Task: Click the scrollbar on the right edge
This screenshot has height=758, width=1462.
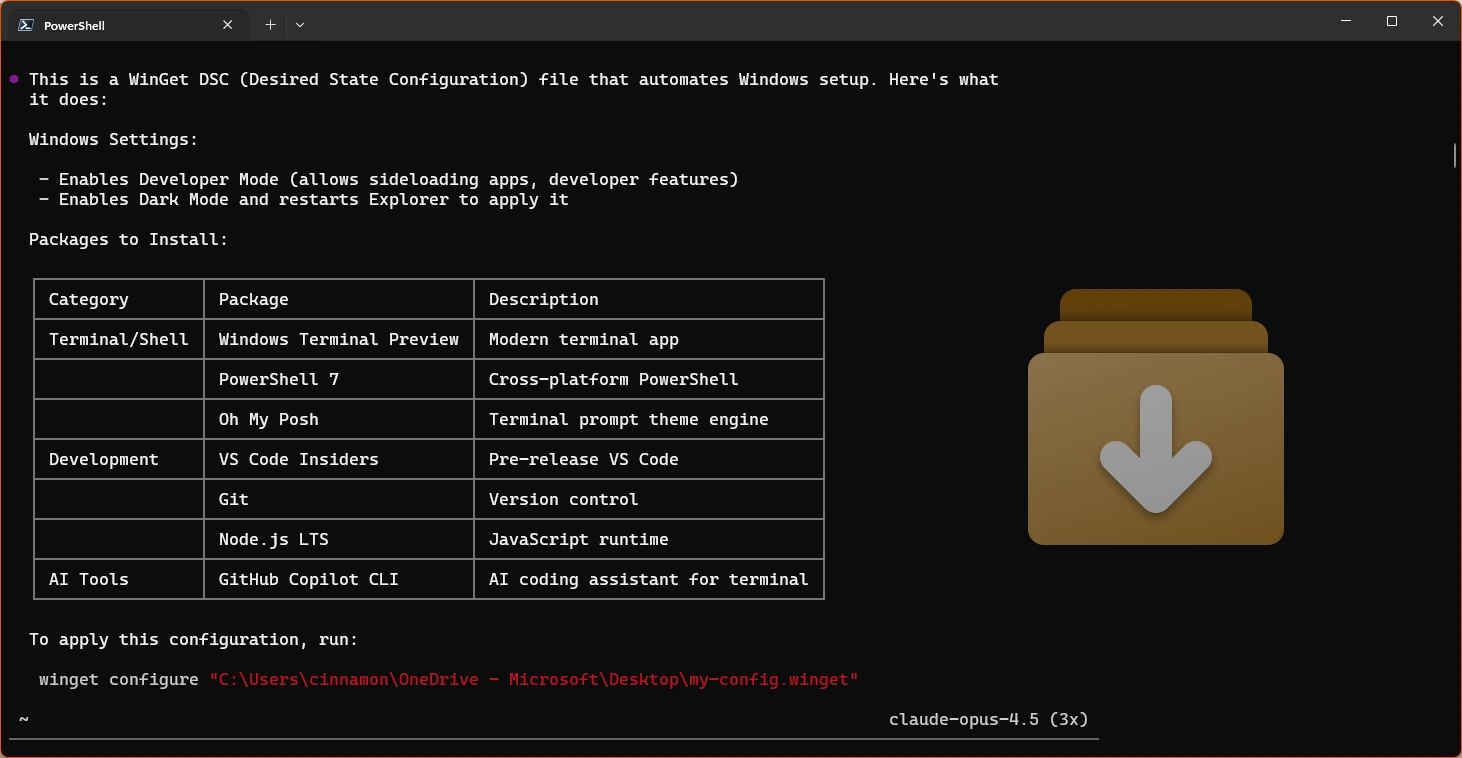Action: [x=1455, y=156]
